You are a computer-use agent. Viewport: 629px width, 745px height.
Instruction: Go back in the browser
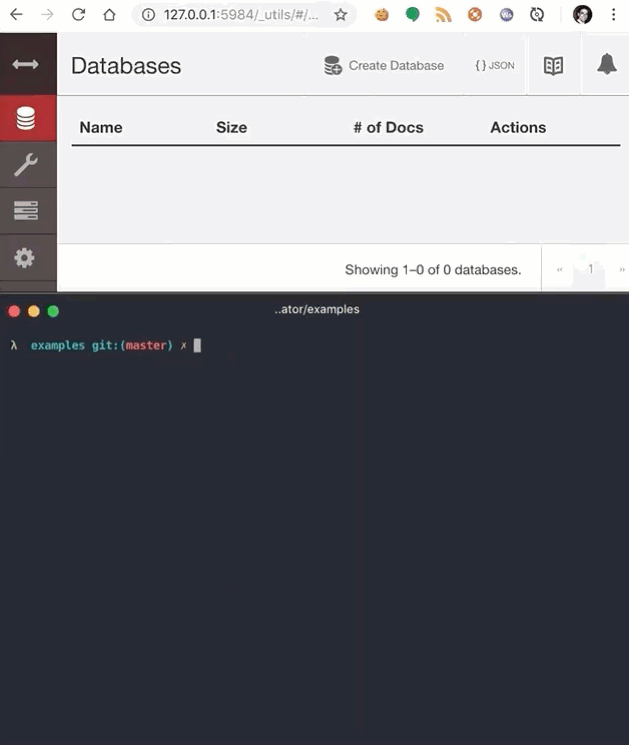click(16, 15)
